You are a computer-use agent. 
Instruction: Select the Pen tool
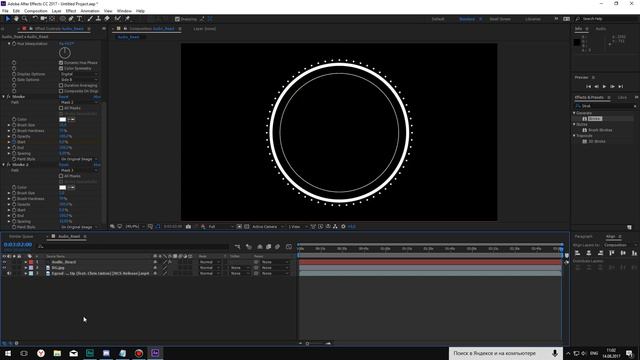point(71,19)
